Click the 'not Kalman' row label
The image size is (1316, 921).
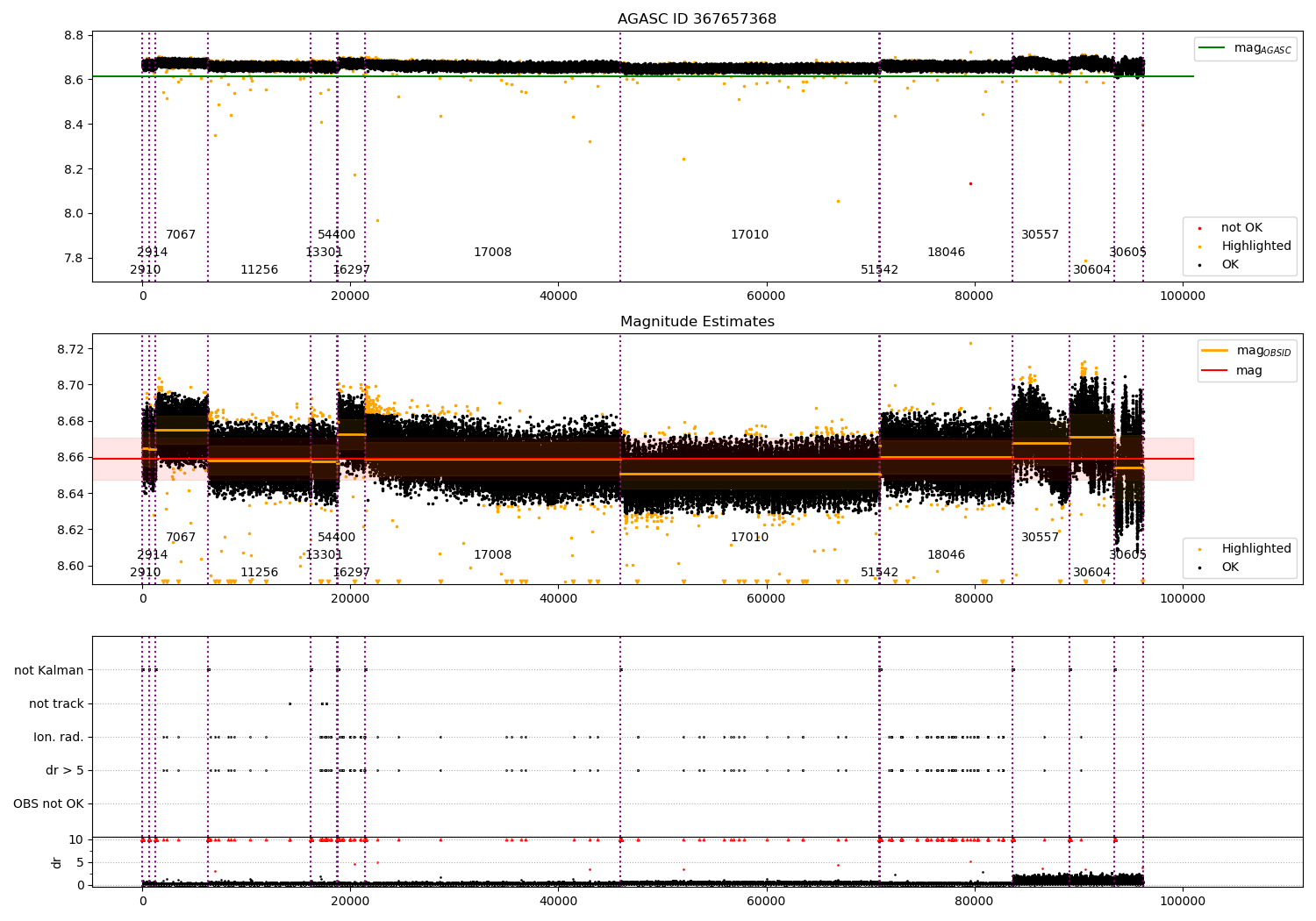pyautogui.click(x=49, y=671)
